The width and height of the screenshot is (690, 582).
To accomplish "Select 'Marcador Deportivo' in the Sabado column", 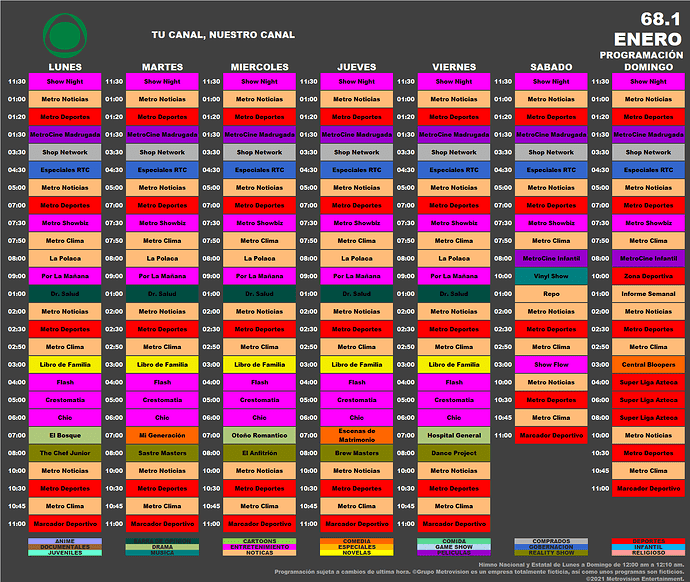I will [551, 436].
